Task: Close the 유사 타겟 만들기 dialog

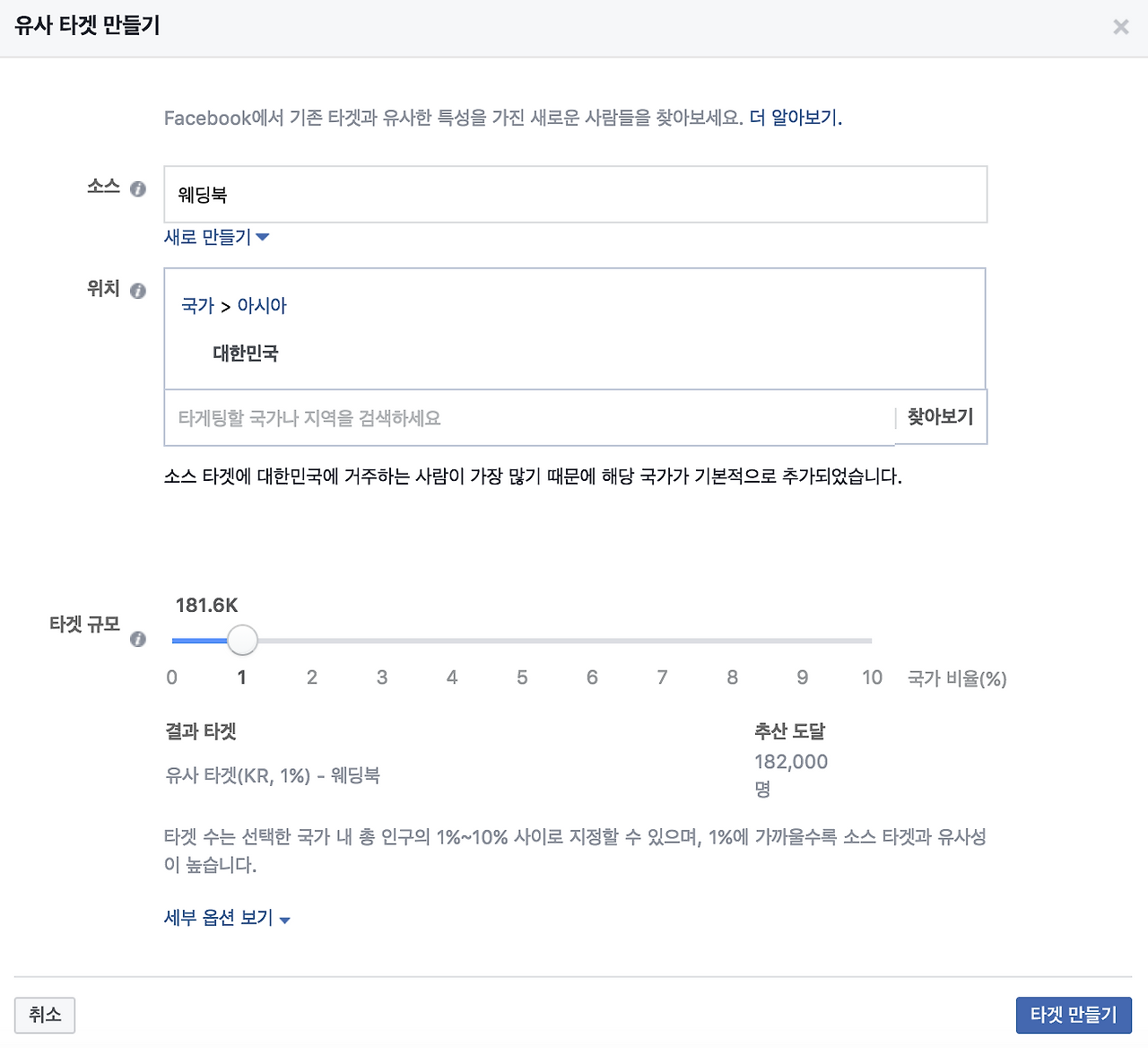Action: (1120, 27)
